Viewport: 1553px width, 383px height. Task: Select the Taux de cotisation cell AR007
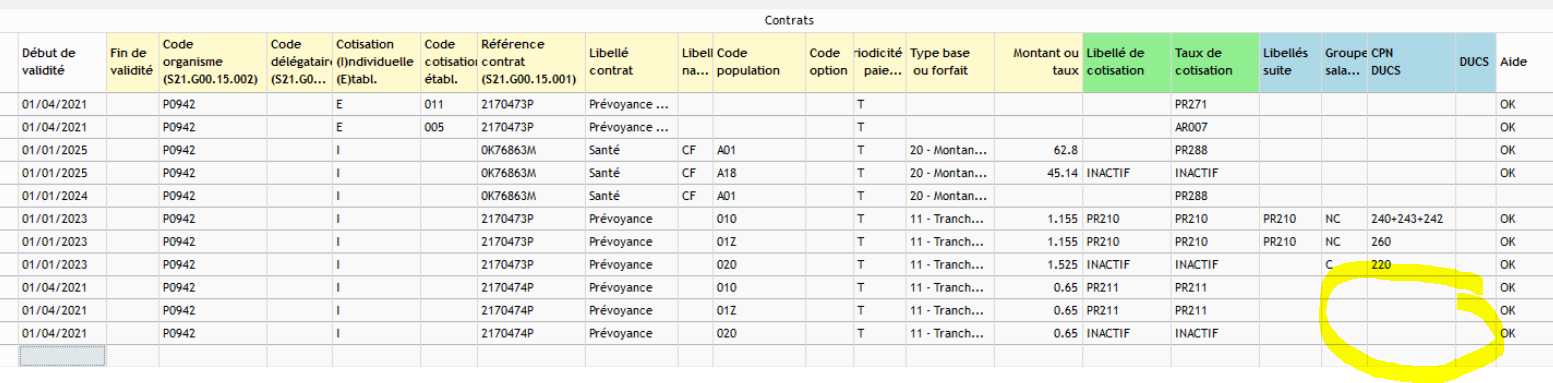click(x=1215, y=128)
